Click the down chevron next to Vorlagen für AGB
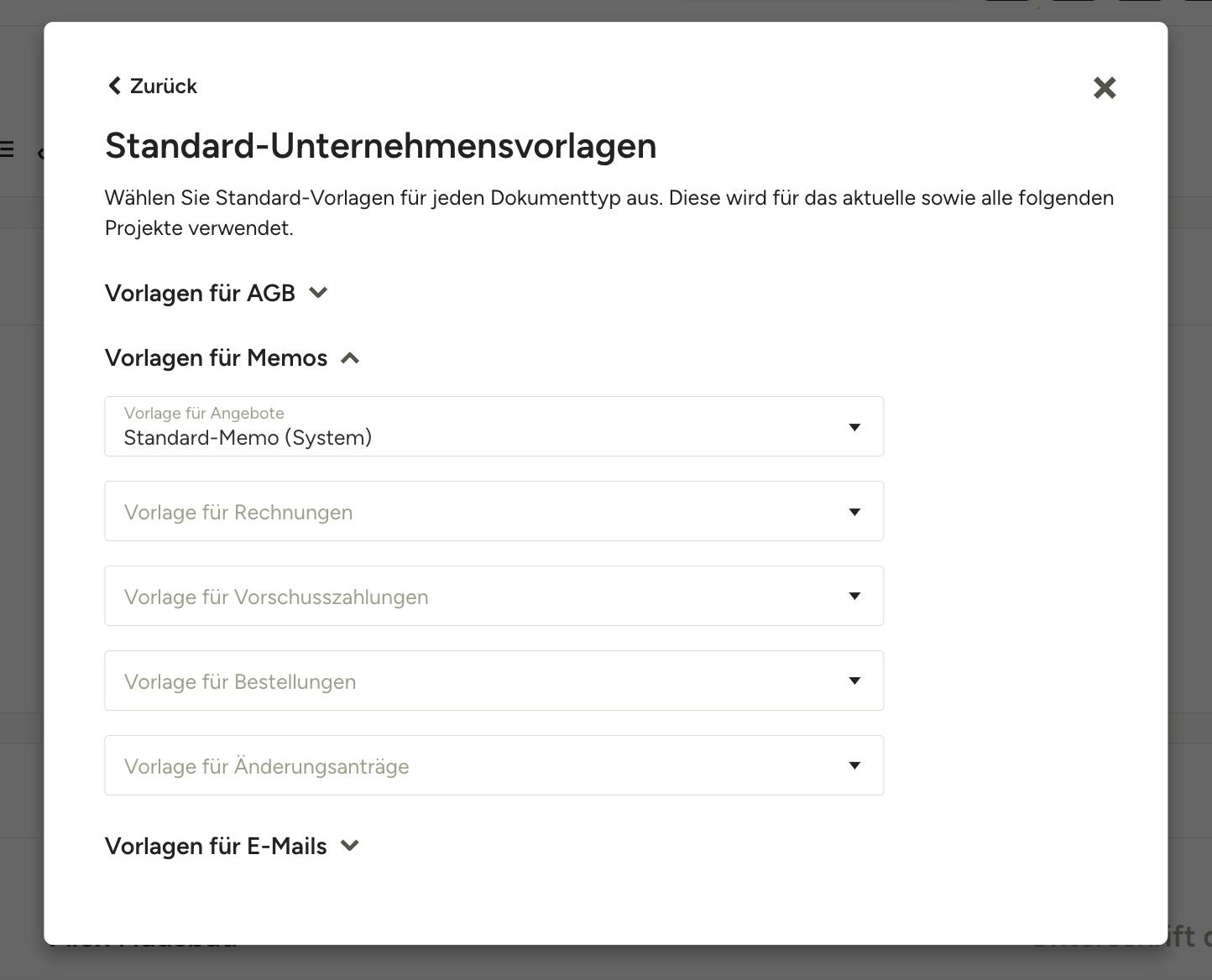The image size is (1212, 980). [318, 293]
